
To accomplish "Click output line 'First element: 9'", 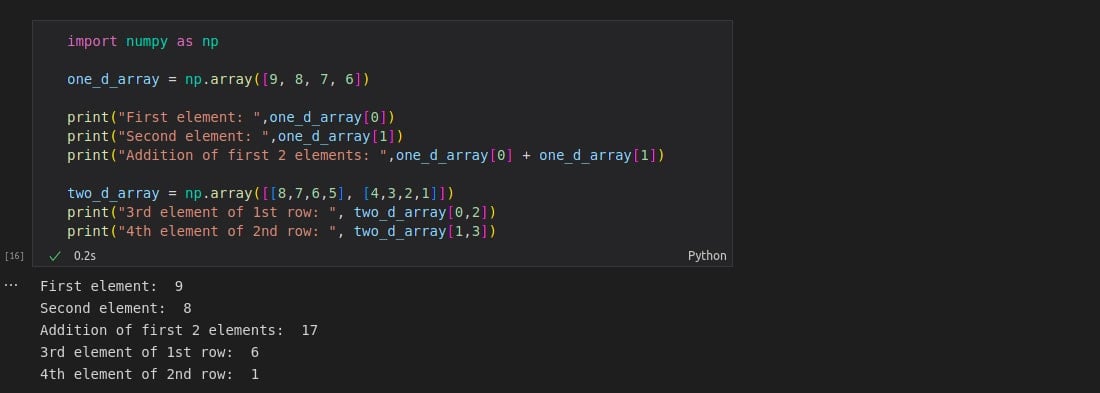I will (x=112, y=286).
